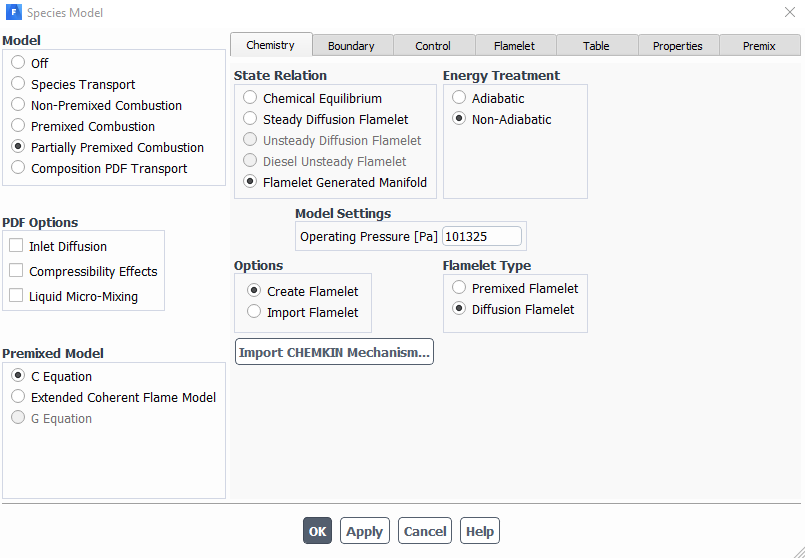Select Premixed Flamelet type

coord(459,288)
